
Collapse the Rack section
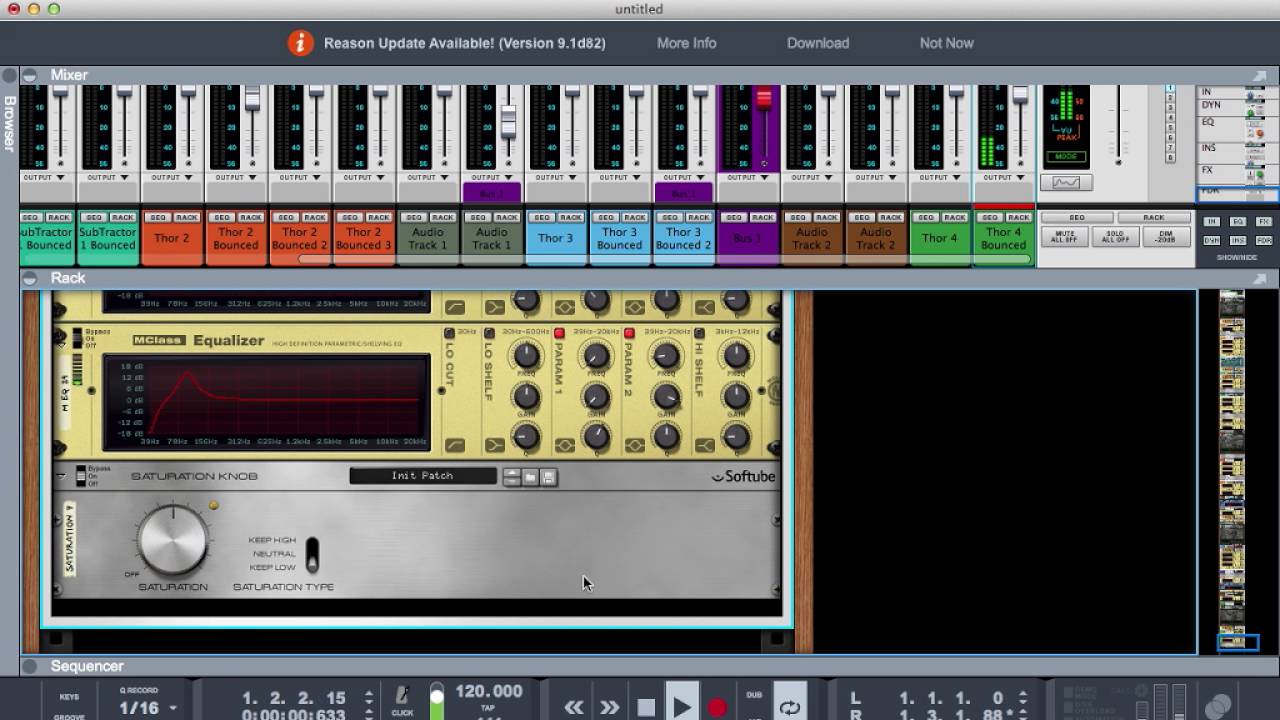click(30, 278)
